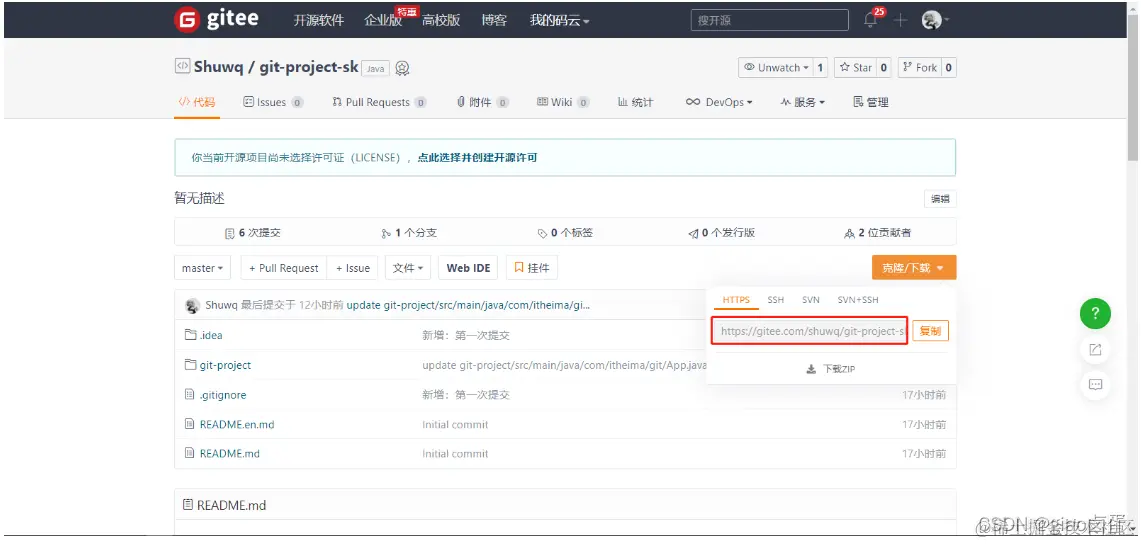Click the download ZIP icon
The image size is (1141, 544).
pyautogui.click(x=811, y=369)
